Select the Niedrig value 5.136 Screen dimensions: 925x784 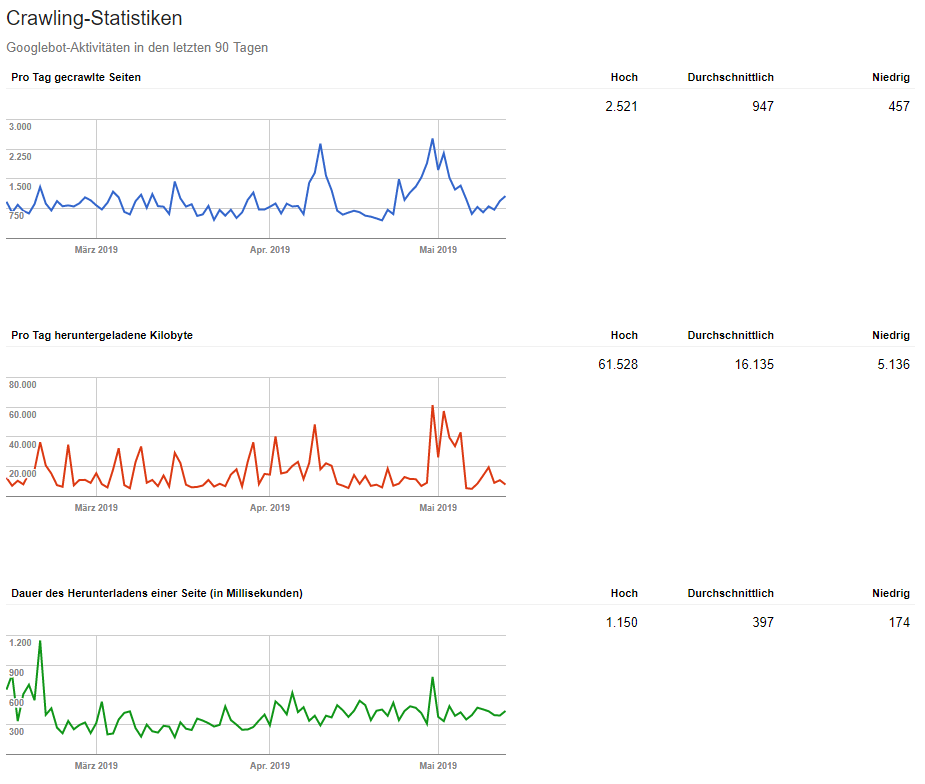[x=893, y=364]
